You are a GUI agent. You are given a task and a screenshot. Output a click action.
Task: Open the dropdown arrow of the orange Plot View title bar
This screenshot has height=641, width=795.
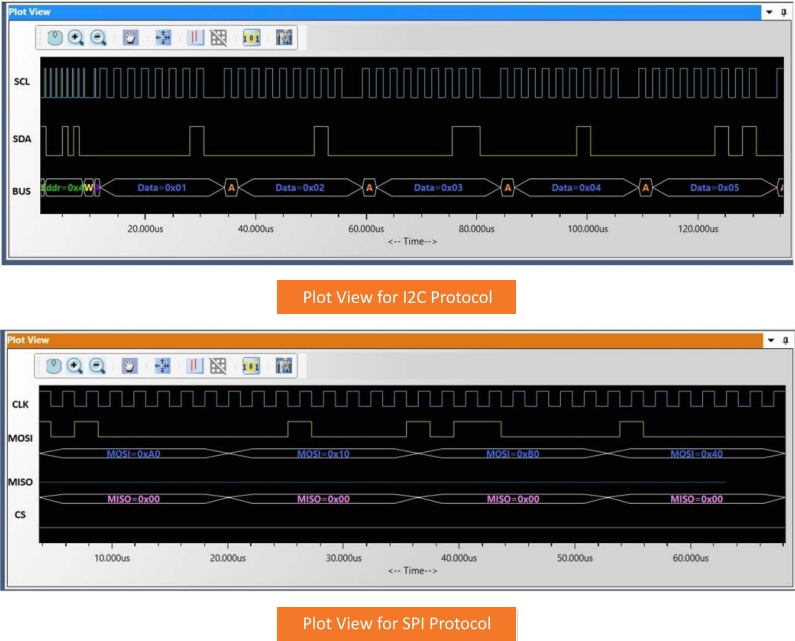click(771, 340)
